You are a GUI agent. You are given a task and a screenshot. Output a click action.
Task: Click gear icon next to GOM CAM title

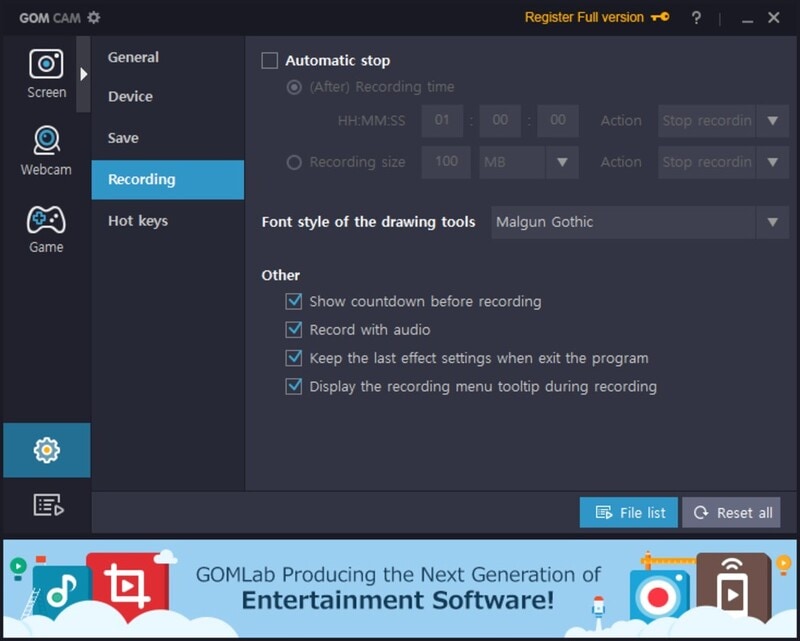[94, 18]
